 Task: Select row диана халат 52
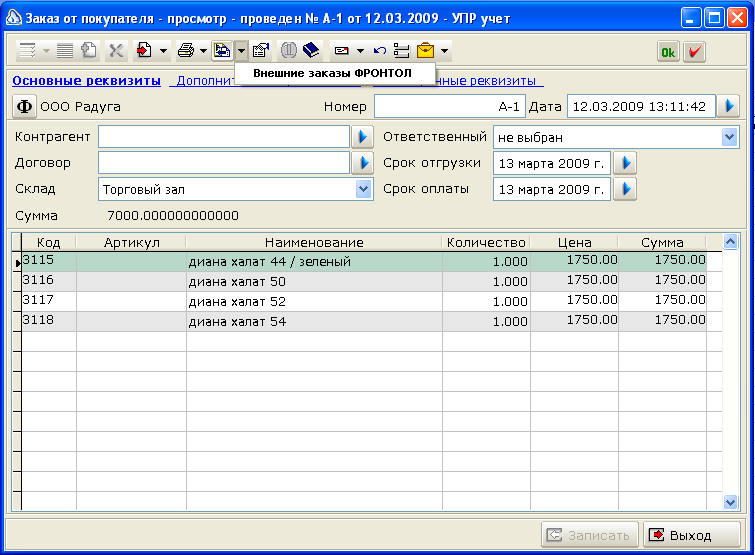point(367,301)
